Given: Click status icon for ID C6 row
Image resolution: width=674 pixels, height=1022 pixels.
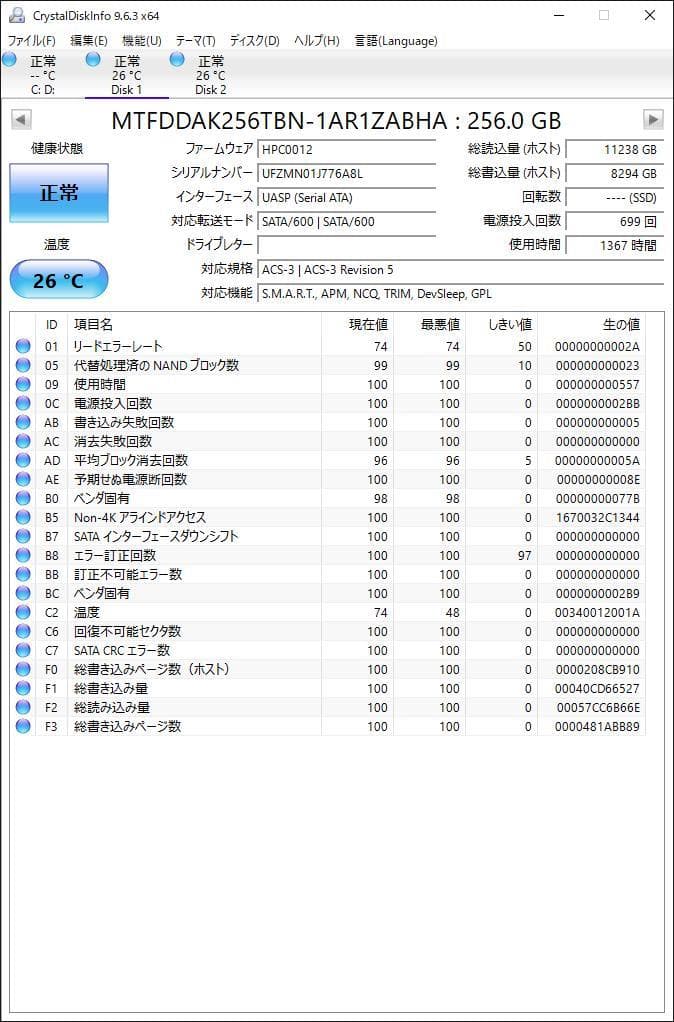Looking at the screenshot, I should pos(23,631).
